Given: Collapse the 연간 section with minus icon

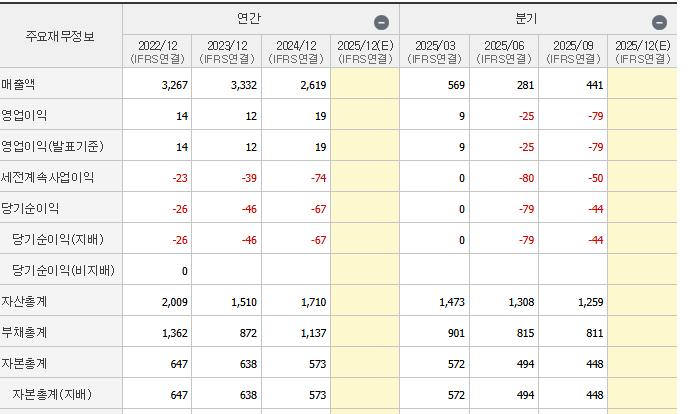Looking at the screenshot, I should point(381,22).
